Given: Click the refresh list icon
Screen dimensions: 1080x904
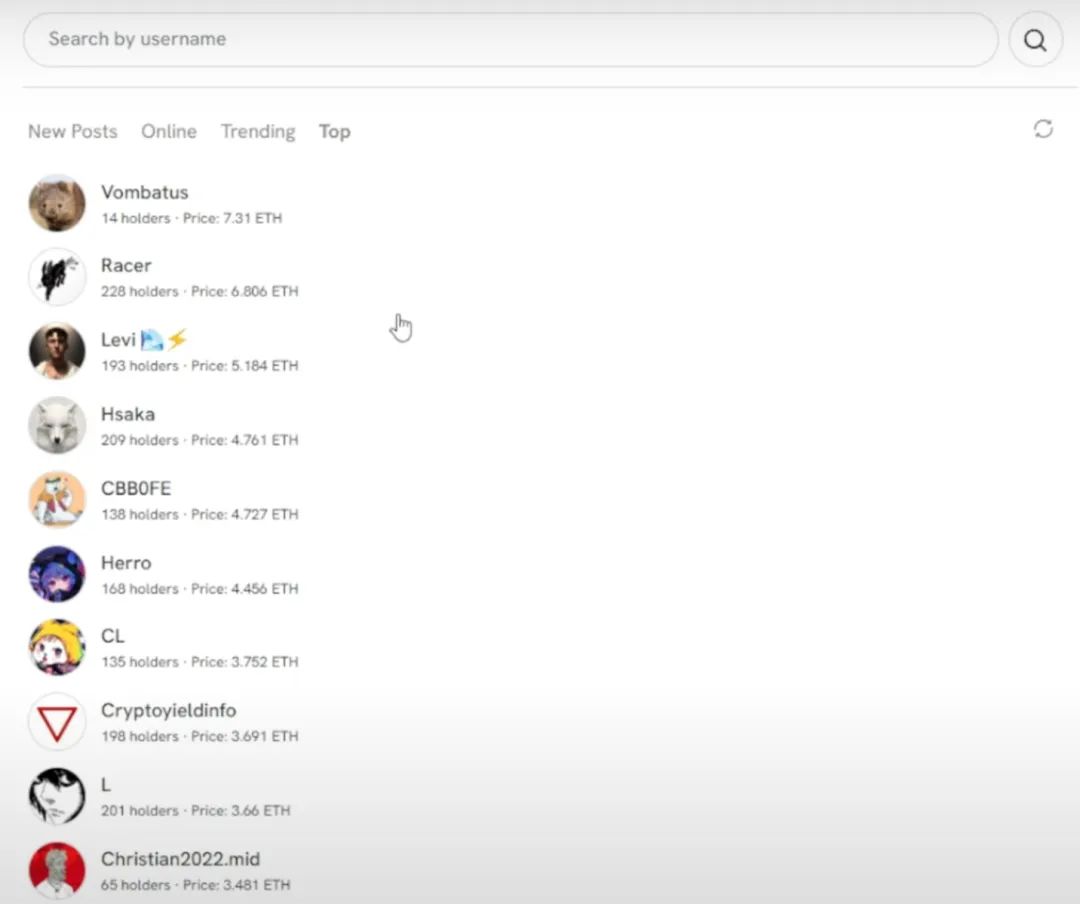Looking at the screenshot, I should 1043,129.
